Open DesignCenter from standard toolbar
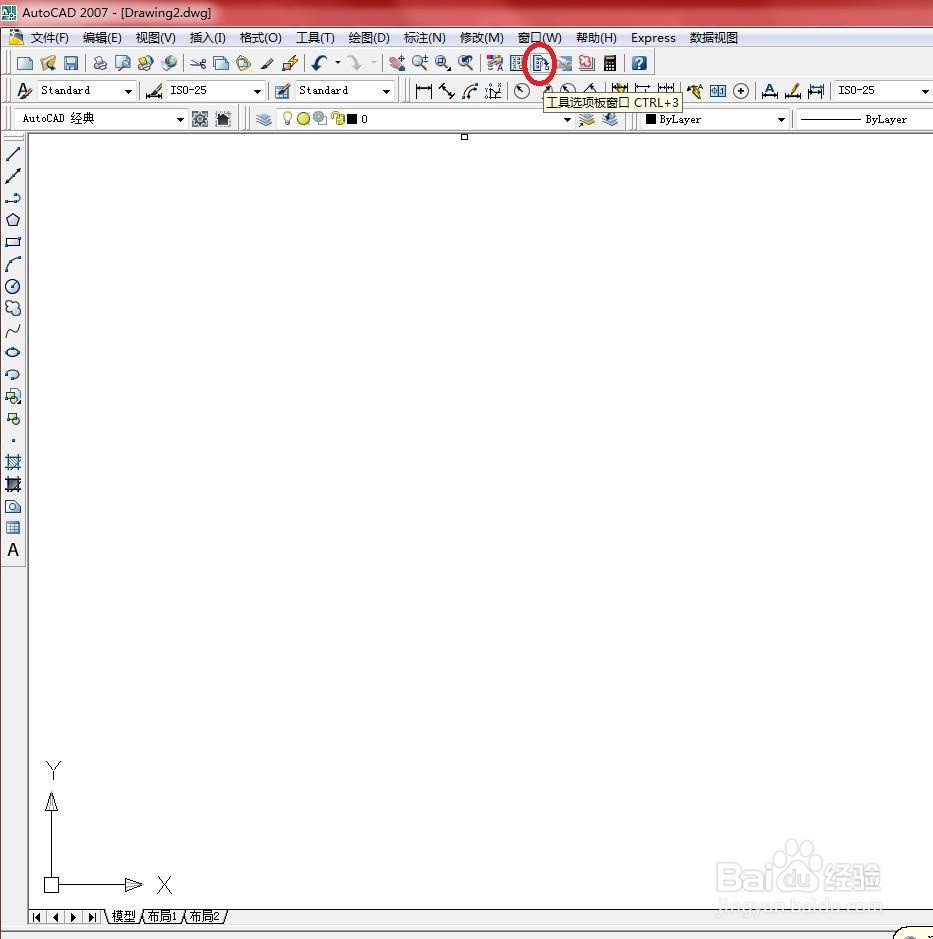Screen dimensions: 933x939 click(x=517, y=63)
